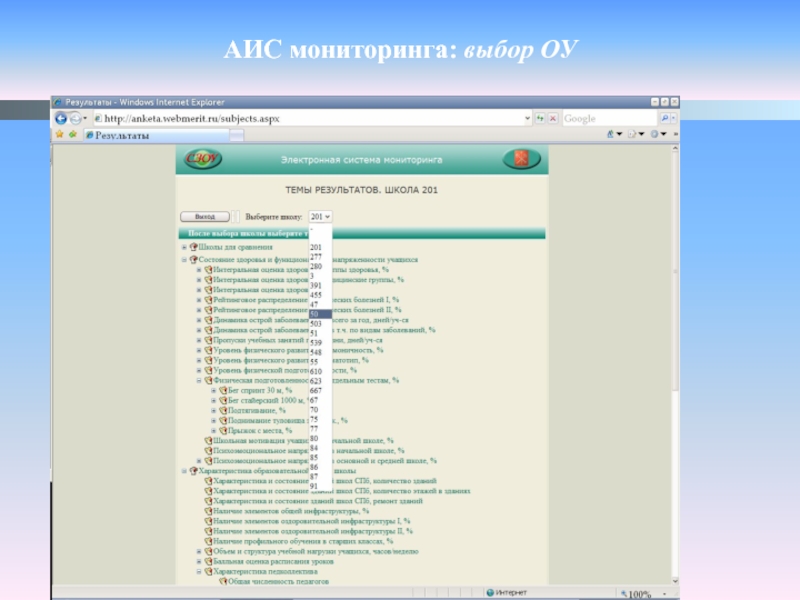Collapse Характеристика педколлектива node
This screenshot has width=800, height=600.
(x=199, y=572)
